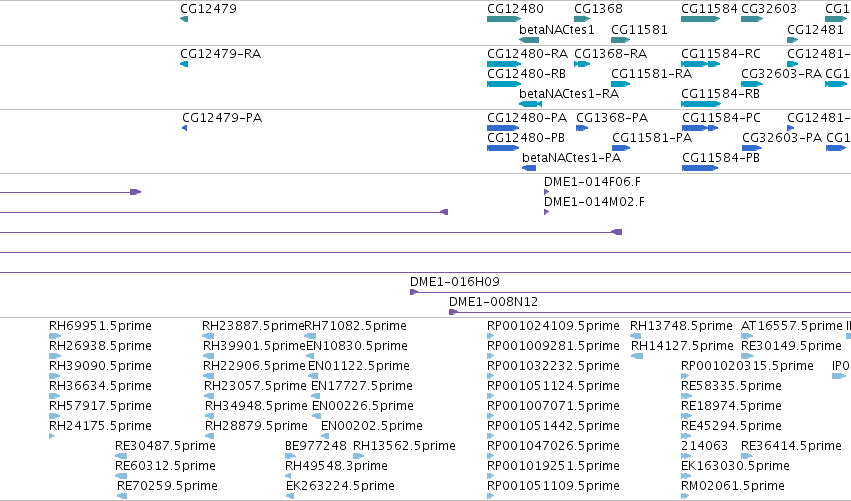This screenshot has width=851, height=501.
Task: Select BAC end DME1-014F06.F
Action: (547, 192)
